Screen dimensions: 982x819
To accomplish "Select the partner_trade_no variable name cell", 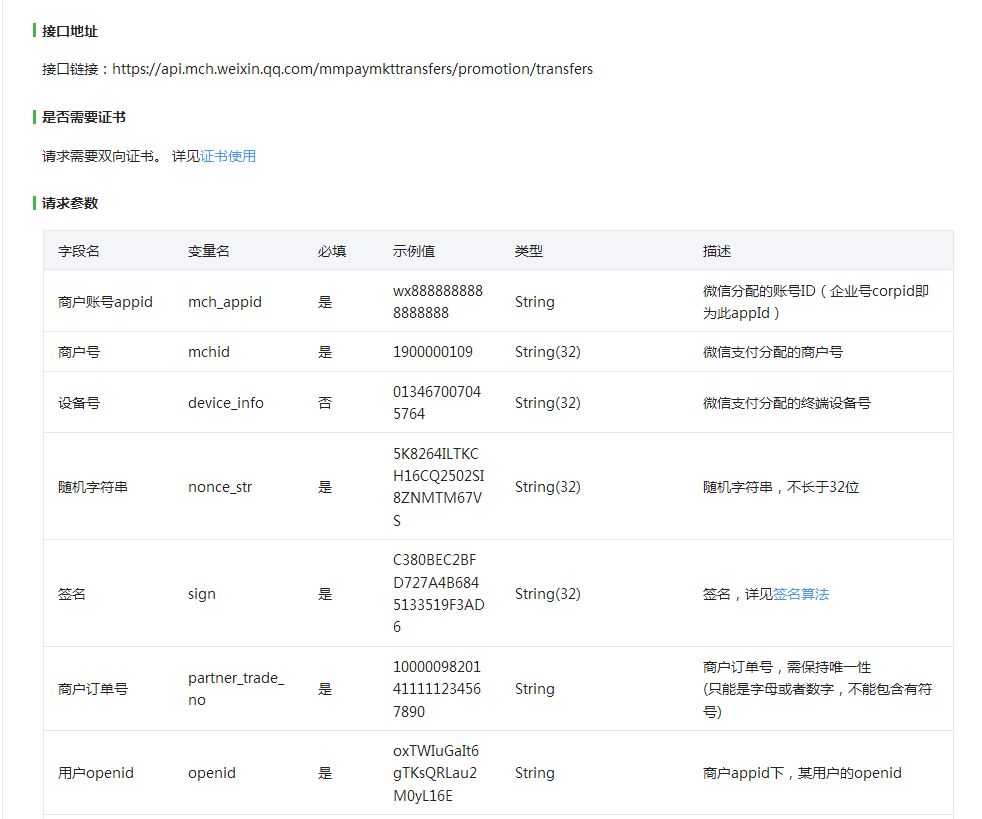I will pos(236,689).
